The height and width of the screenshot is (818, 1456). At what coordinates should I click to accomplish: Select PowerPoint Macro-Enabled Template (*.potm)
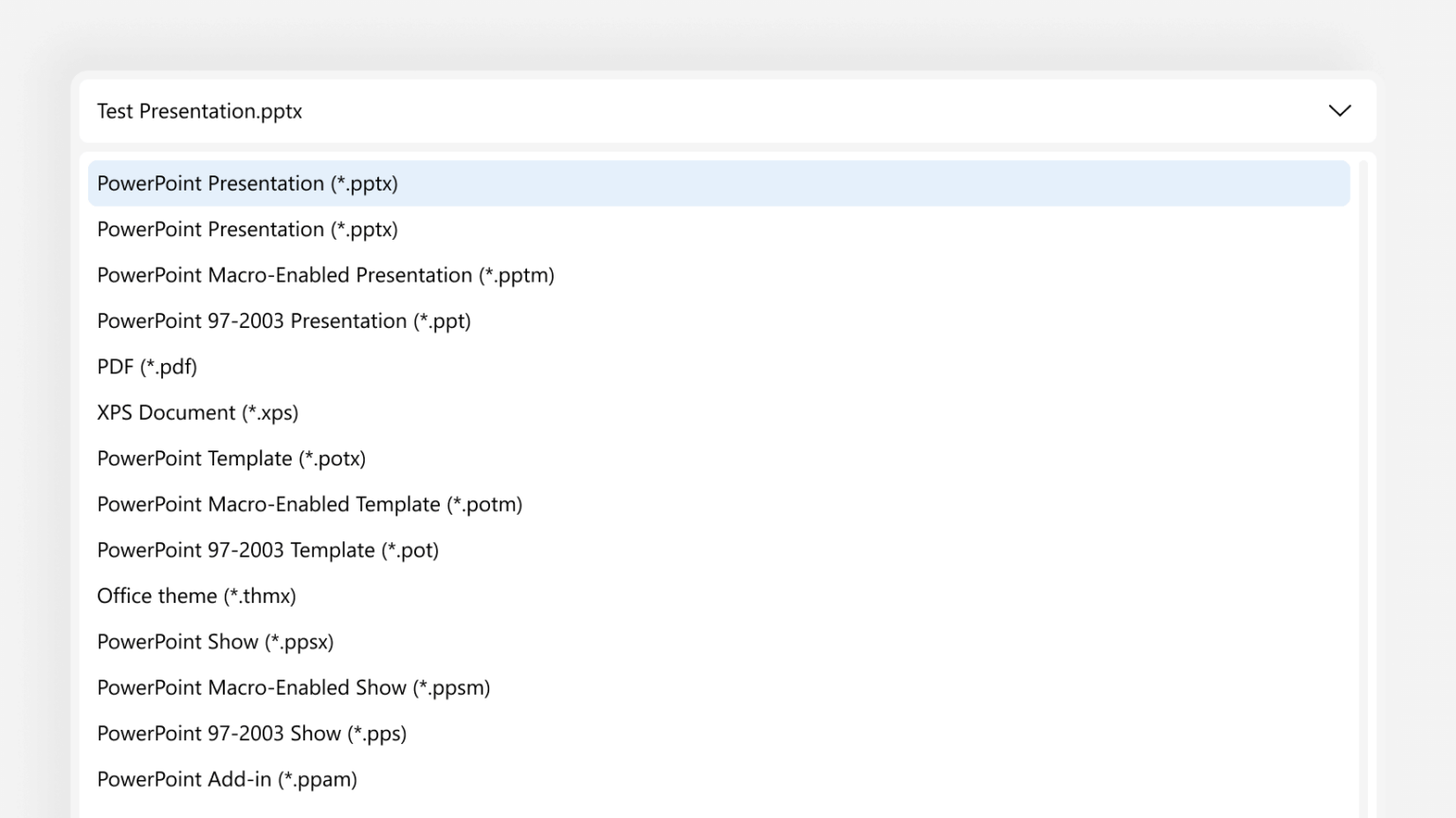coord(310,503)
